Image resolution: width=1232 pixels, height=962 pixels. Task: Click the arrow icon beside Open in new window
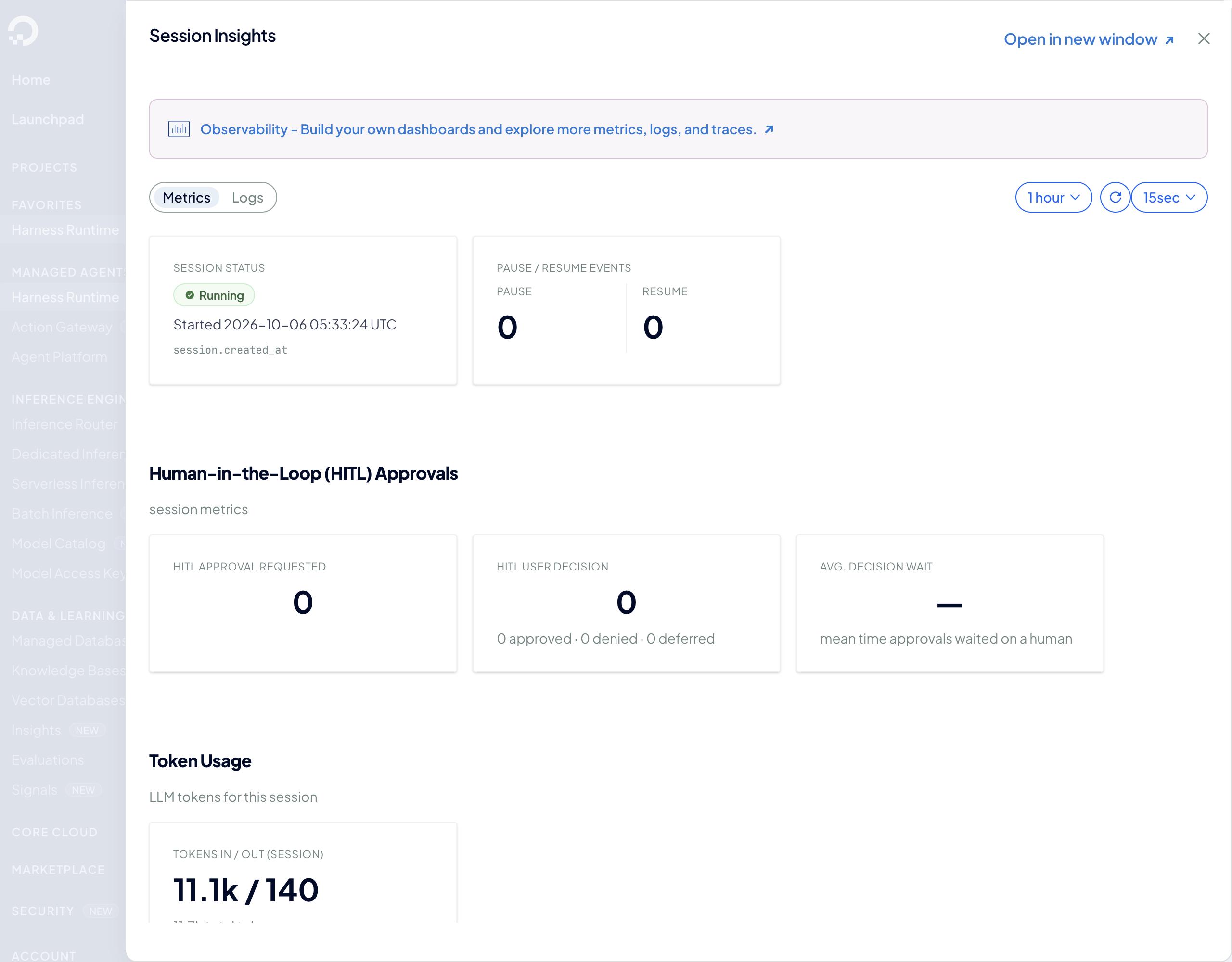coord(1169,40)
